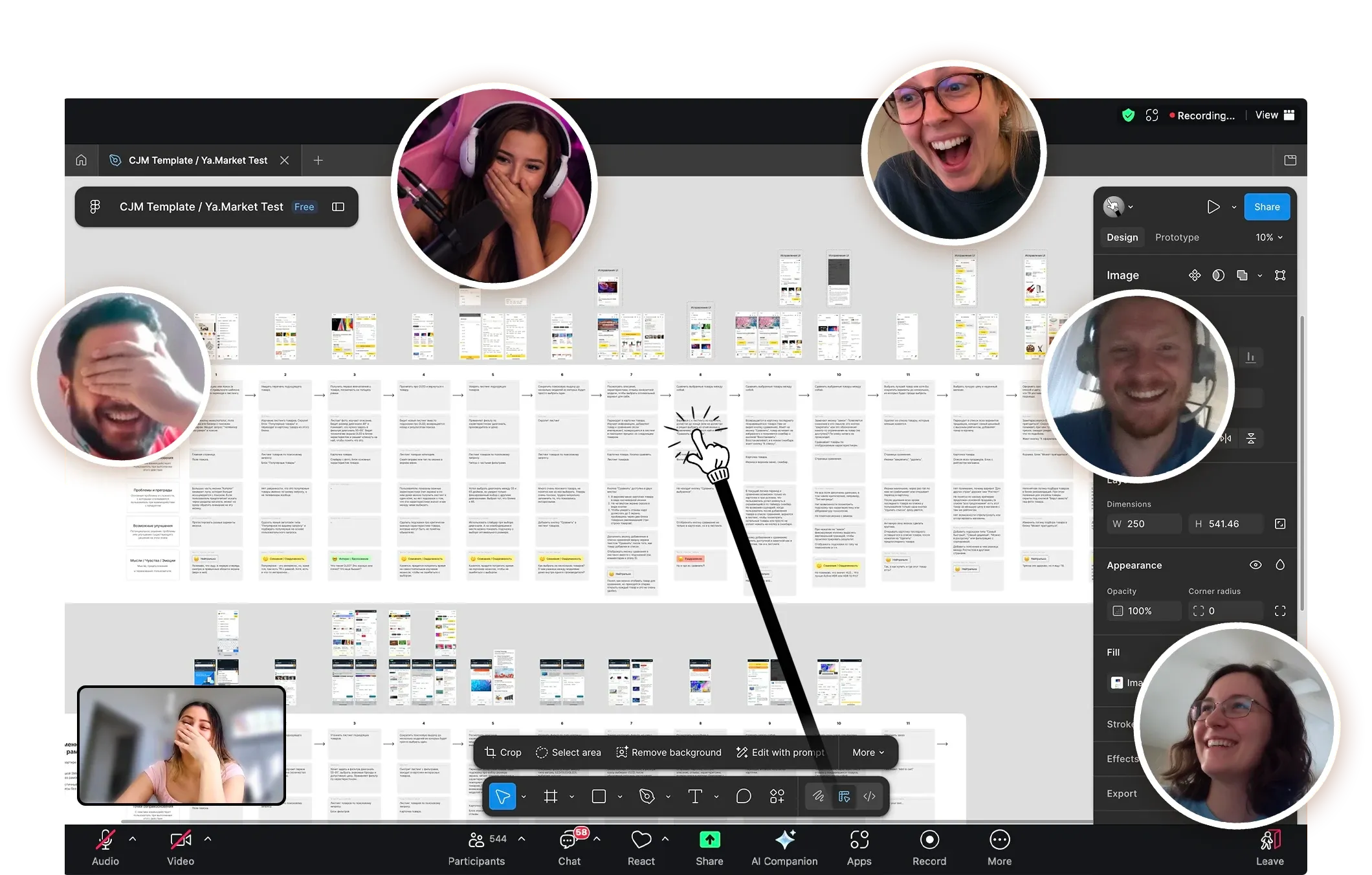Screen dimensions: 1372x875
Task: Open the 10% zoom dropdown
Action: 1268,237
